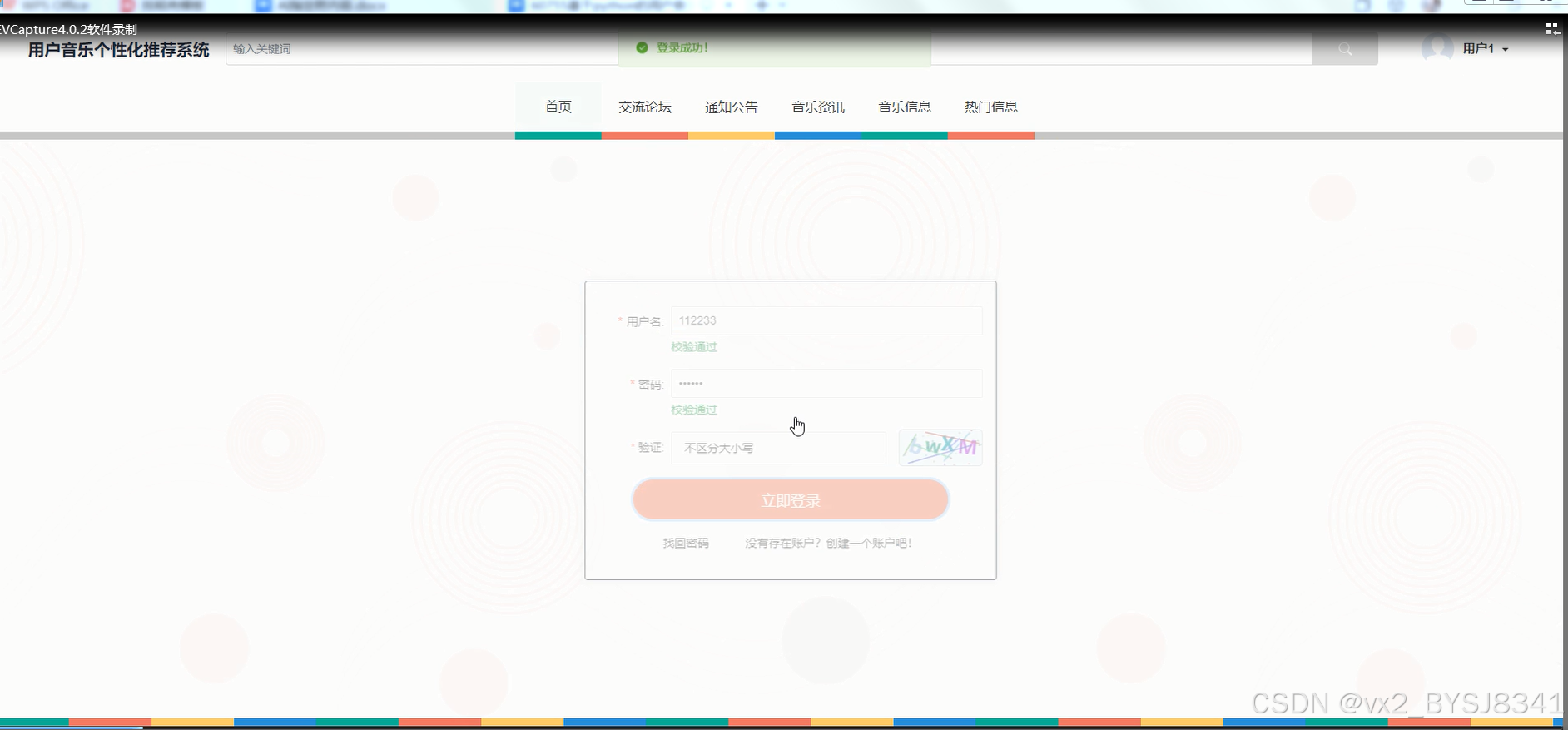Click the recorder's exit-fullscreen icon
This screenshot has height=730, width=1568.
pos(1552,29)
